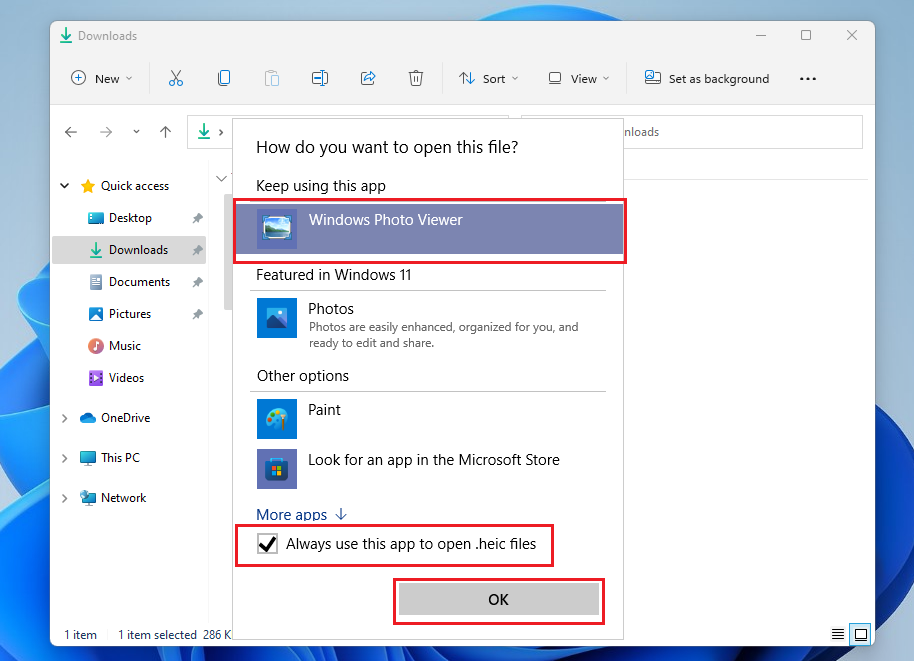The height and width of the screenshot is (661, 914).
Task: Go forward with the right arrow
Action: coord(106,132)
